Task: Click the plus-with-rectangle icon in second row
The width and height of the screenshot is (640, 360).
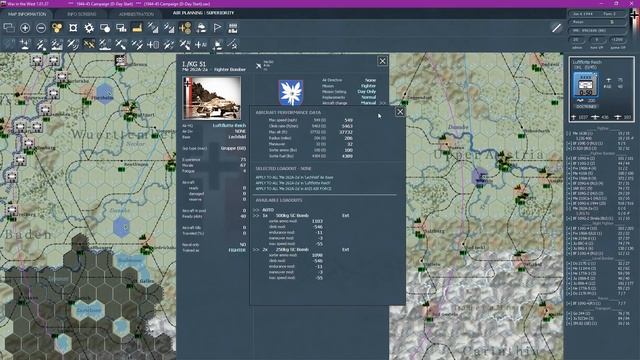Action: [153, 44]
